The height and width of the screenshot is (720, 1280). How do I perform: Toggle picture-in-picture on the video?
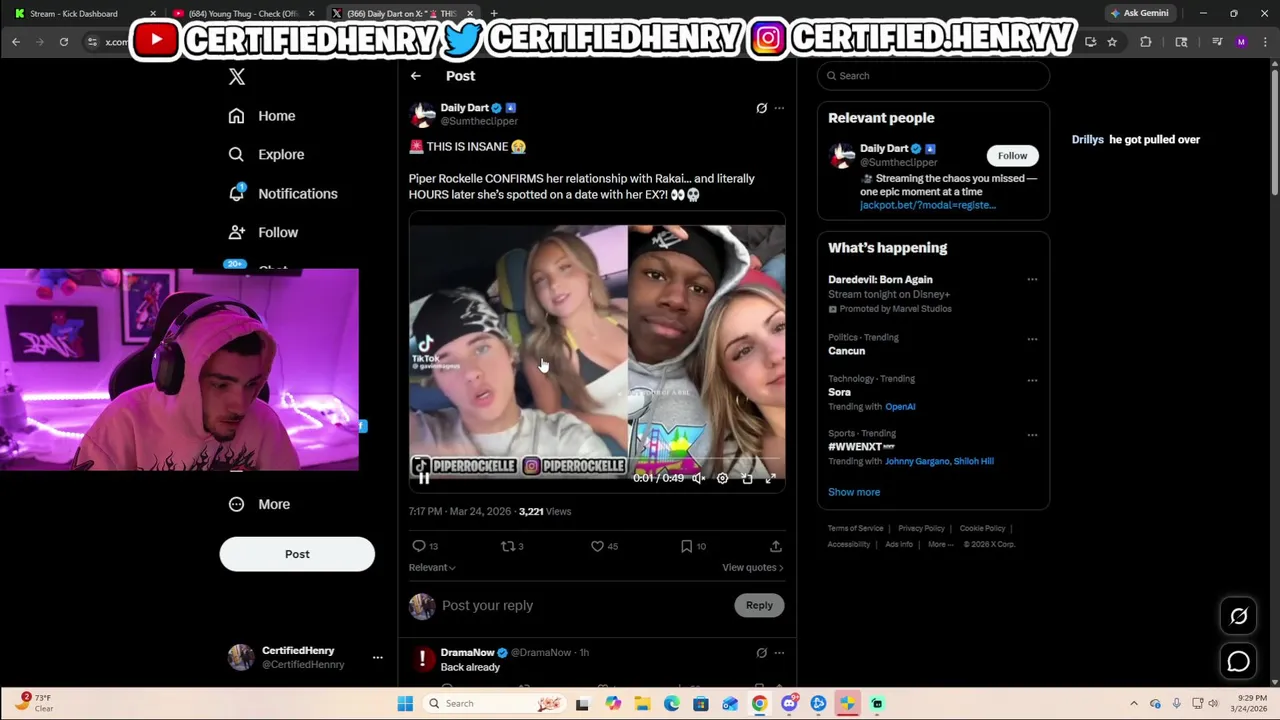[747, 478]
